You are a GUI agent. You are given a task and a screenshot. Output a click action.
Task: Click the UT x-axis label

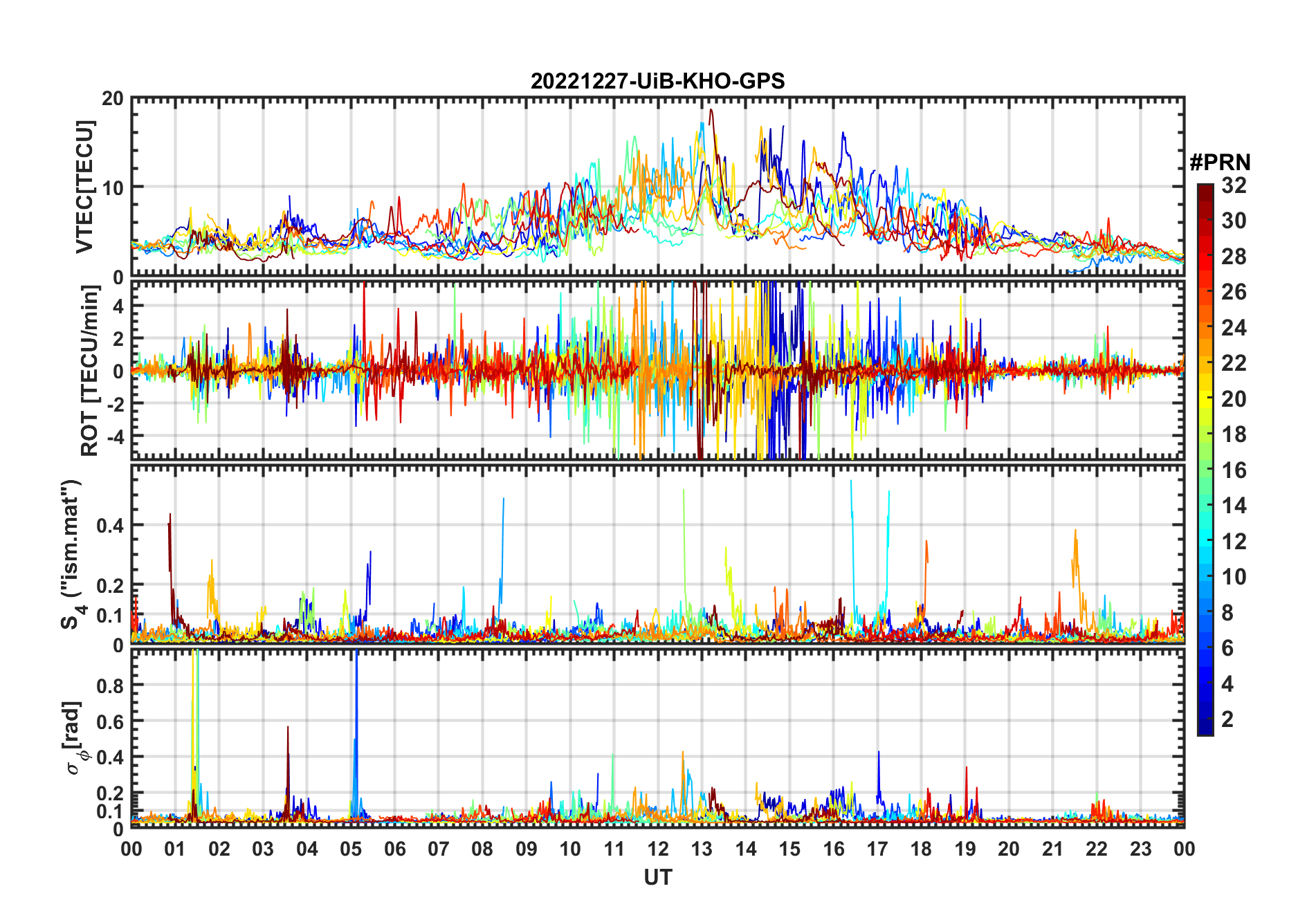pyautogui.click(x=657, y=878)
